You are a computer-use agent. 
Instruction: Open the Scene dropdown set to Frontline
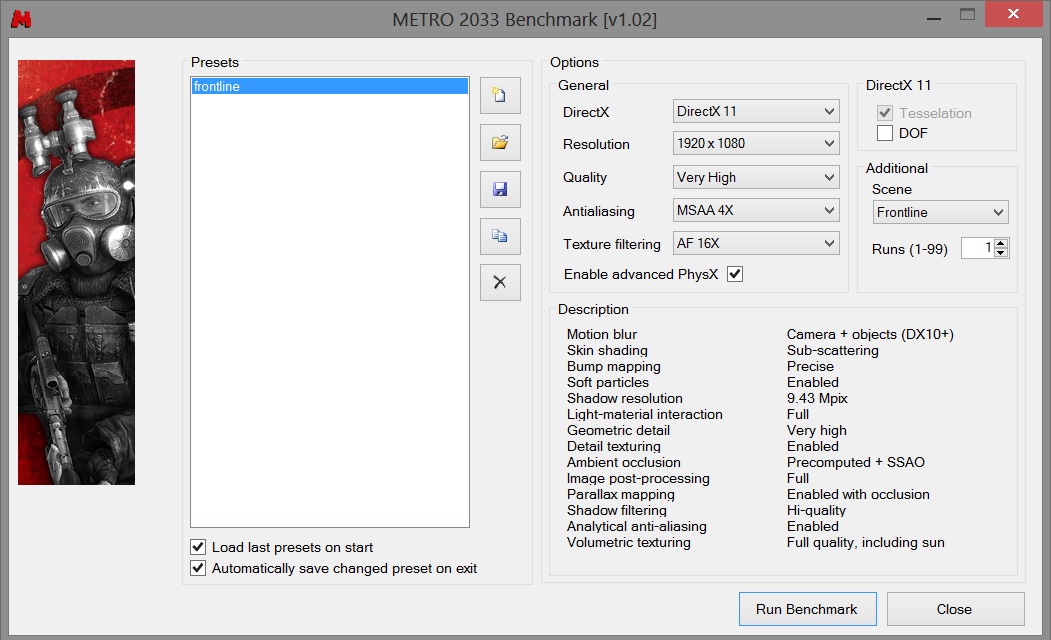940,212
